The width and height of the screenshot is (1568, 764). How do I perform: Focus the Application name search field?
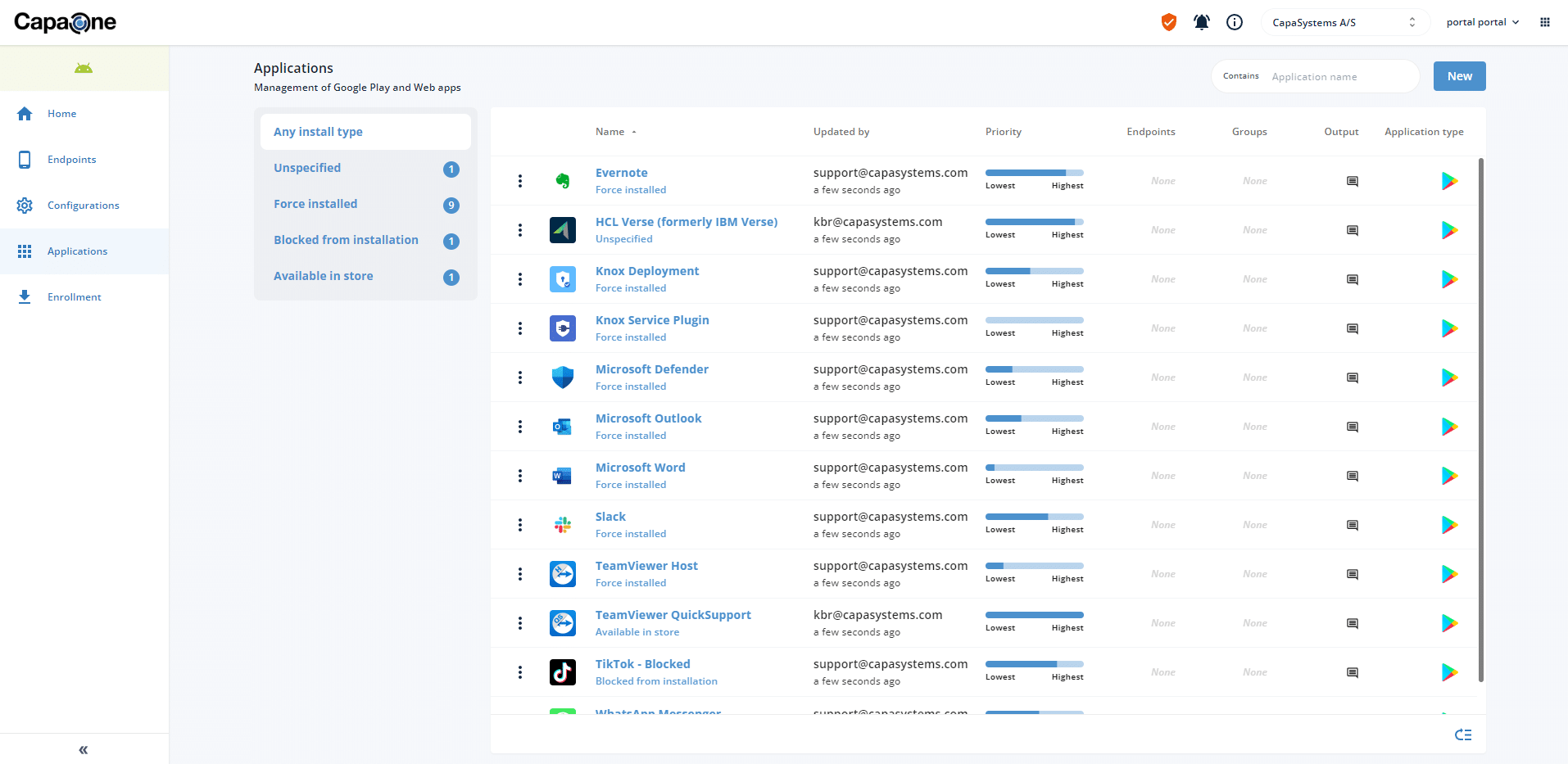coord(1340,76)
